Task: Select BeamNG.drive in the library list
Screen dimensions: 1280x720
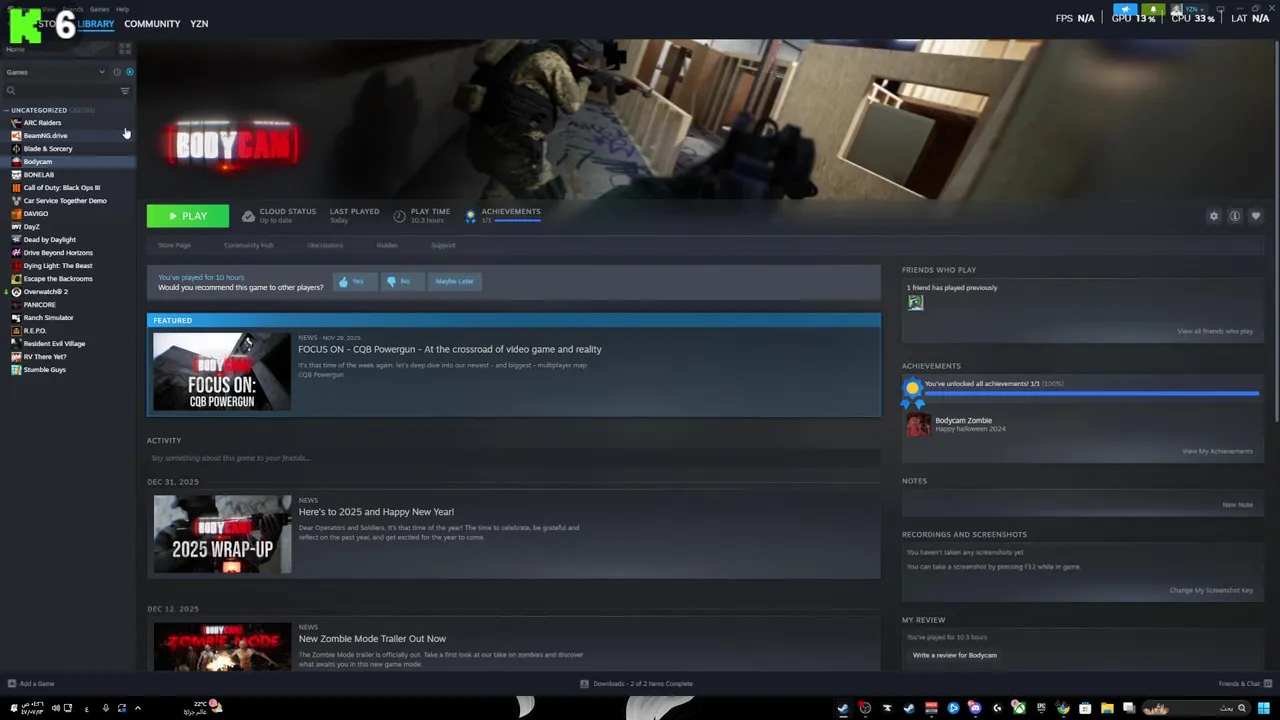Action: [x=45, y=136]
